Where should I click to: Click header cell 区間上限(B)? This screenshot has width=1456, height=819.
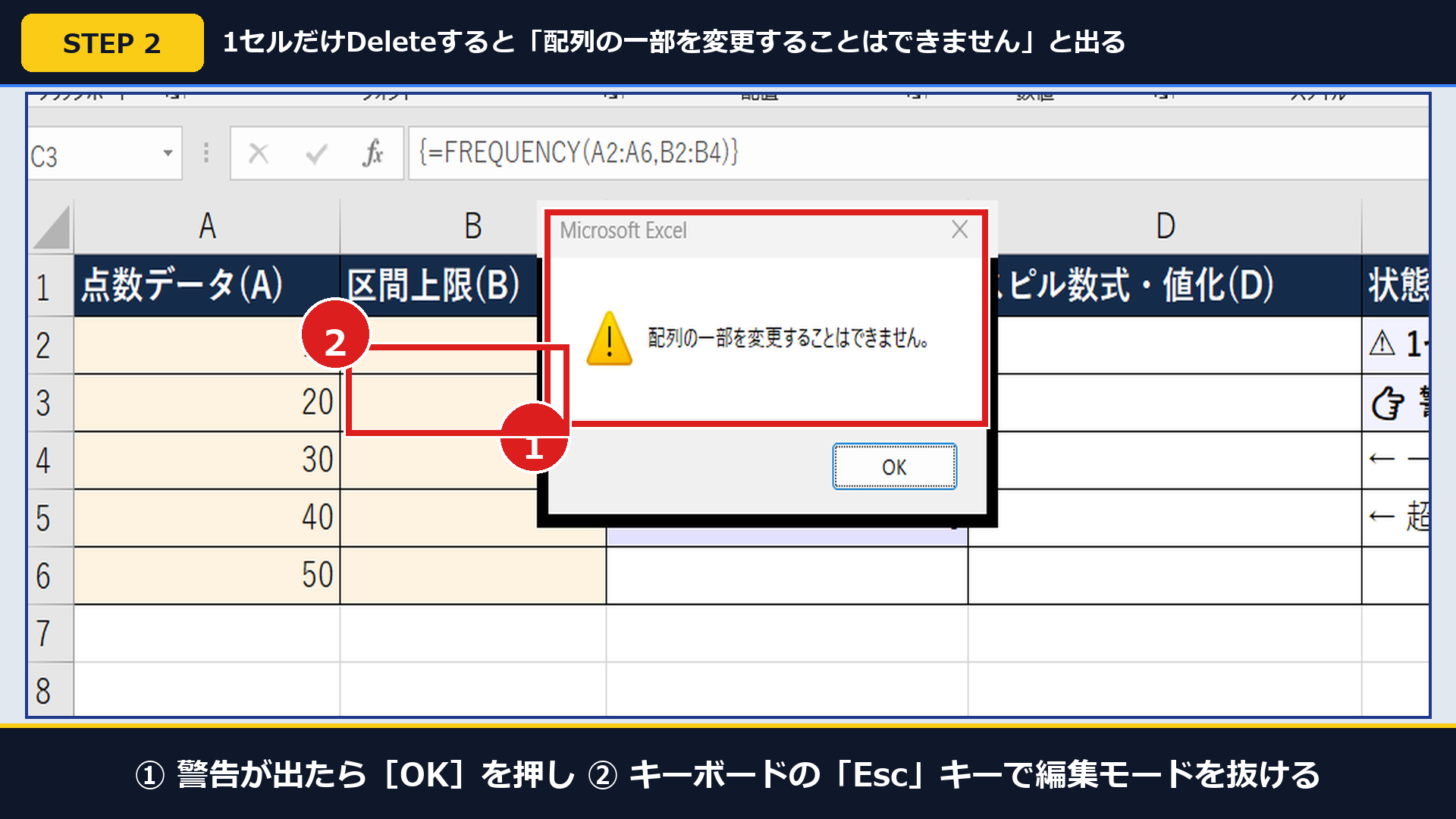440,286
